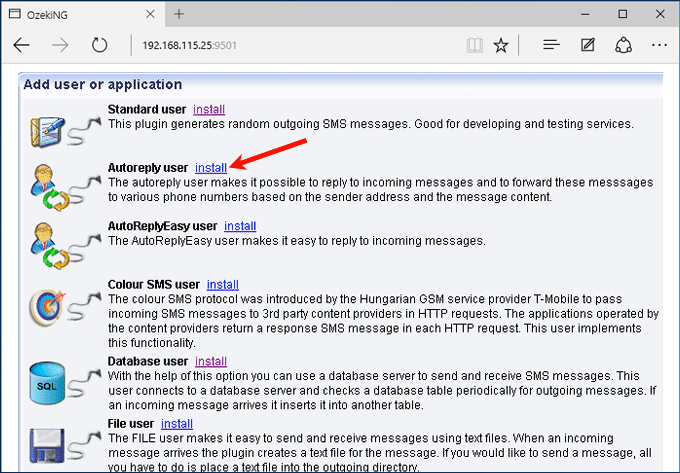Click the Standard user notepad icon

[x=48, y=127]
